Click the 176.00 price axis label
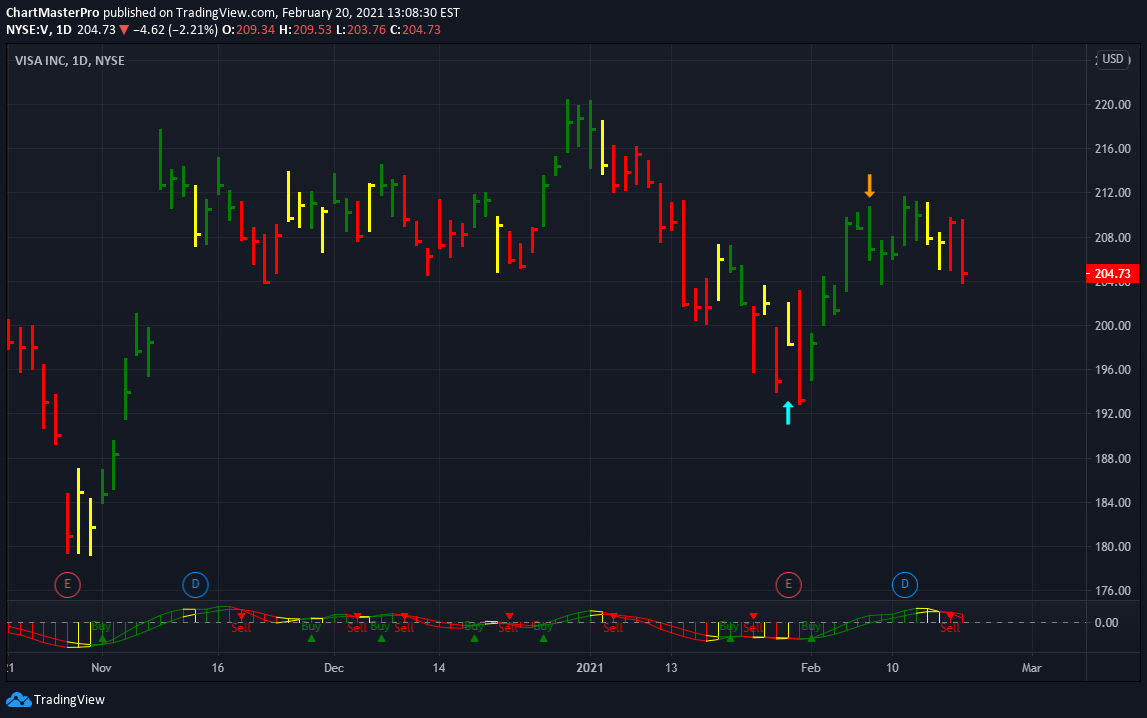The image size is (1147, 718). [1113, 591]
